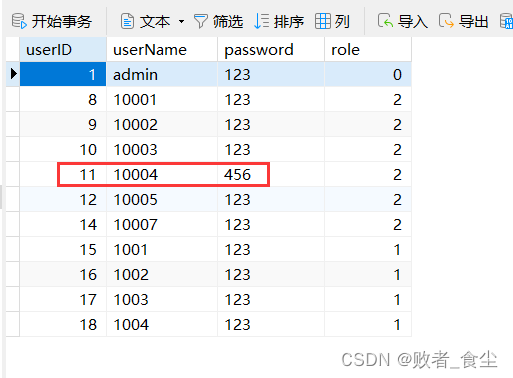Select the password column header

(x=271, y=50)
